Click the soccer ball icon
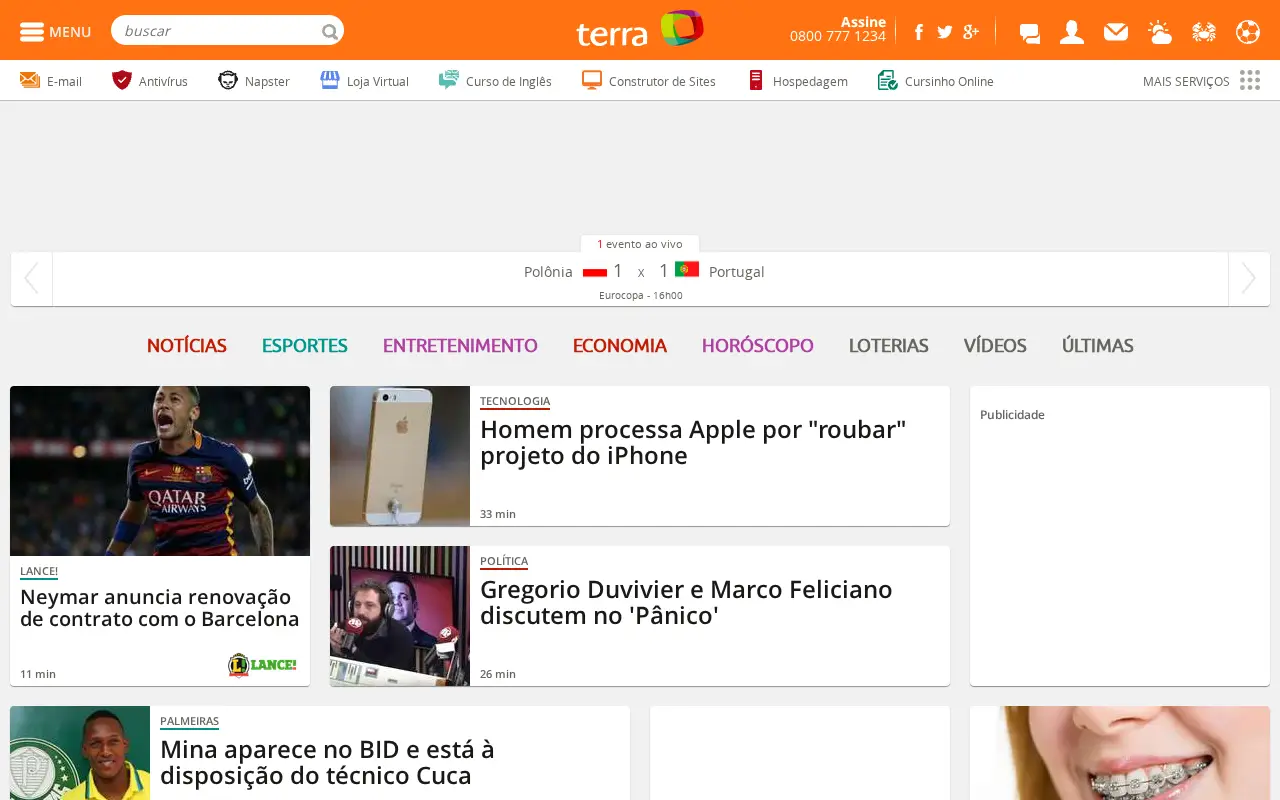The image size is (1280, 800). tap(1248, 32)
